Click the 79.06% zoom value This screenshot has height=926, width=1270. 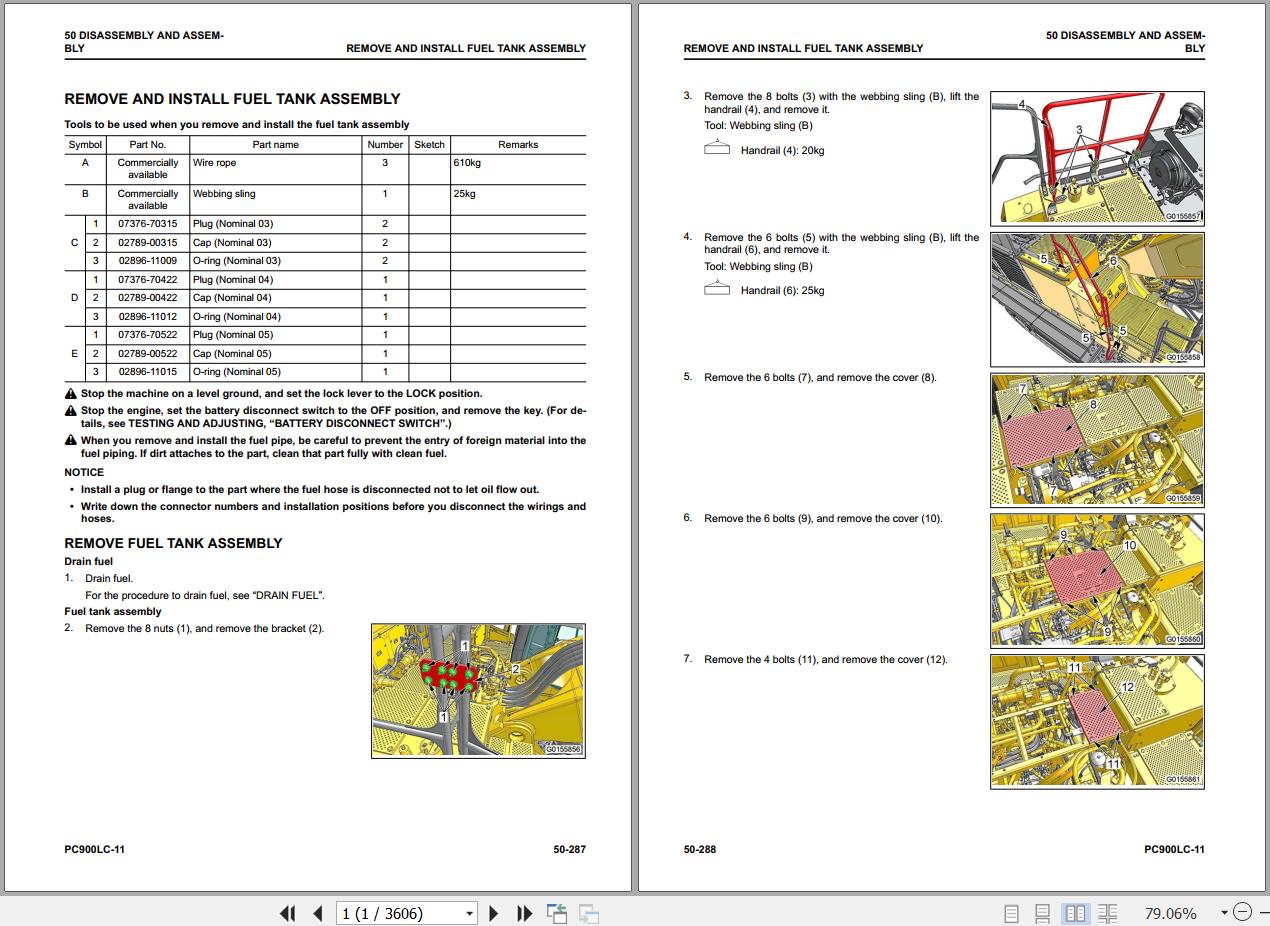tap(1169, 913)
